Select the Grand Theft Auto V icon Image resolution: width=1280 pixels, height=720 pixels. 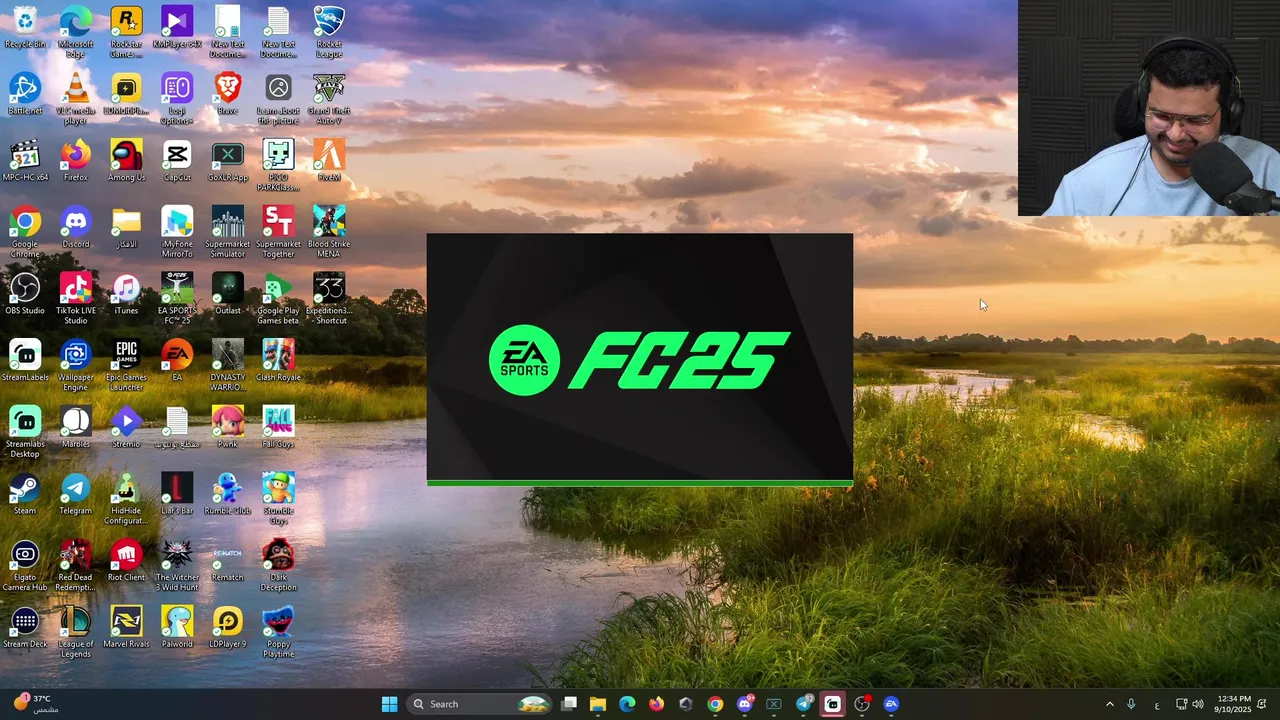tap(329, 98)
